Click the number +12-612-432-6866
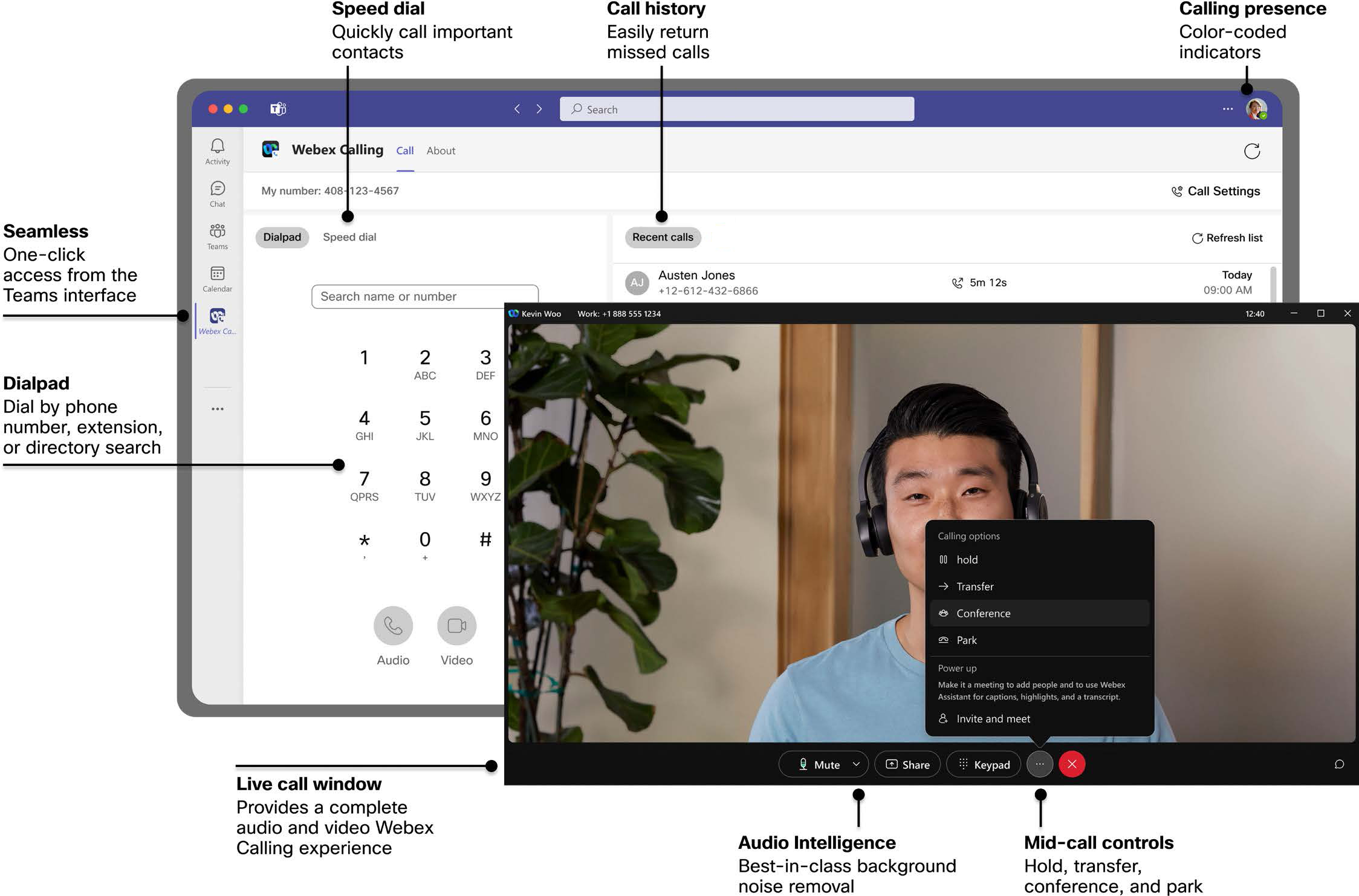The image size is (1359, 896). [708, 291]
